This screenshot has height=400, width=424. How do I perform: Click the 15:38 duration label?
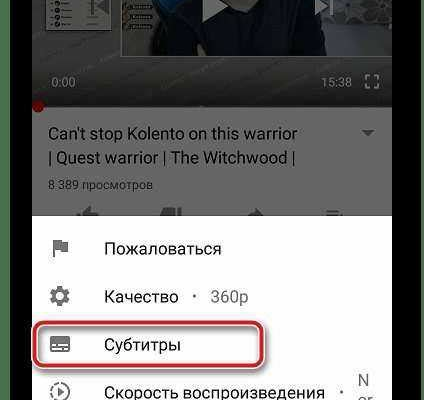pyautogui.click(x=336, y=82)
